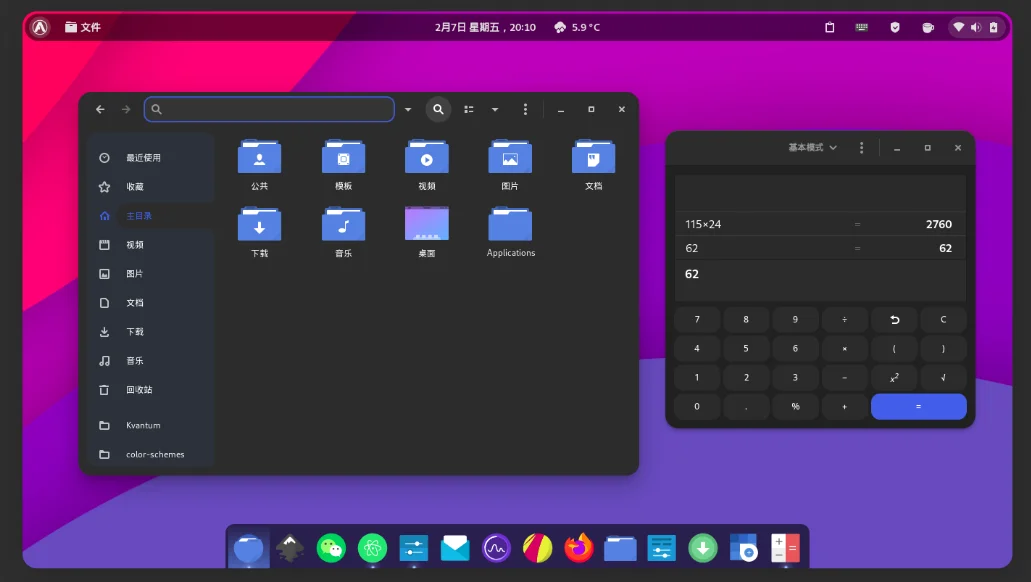Open dropdown arrow beside the search field
This screenshot has height=582, width=1031.
(x=408, y=109)
